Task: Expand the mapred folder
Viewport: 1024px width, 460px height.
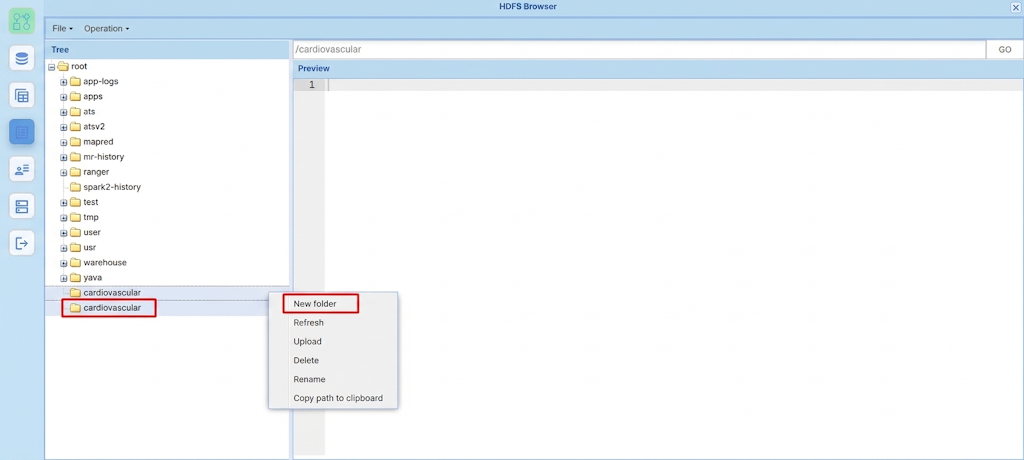Action: click(64, 142)
